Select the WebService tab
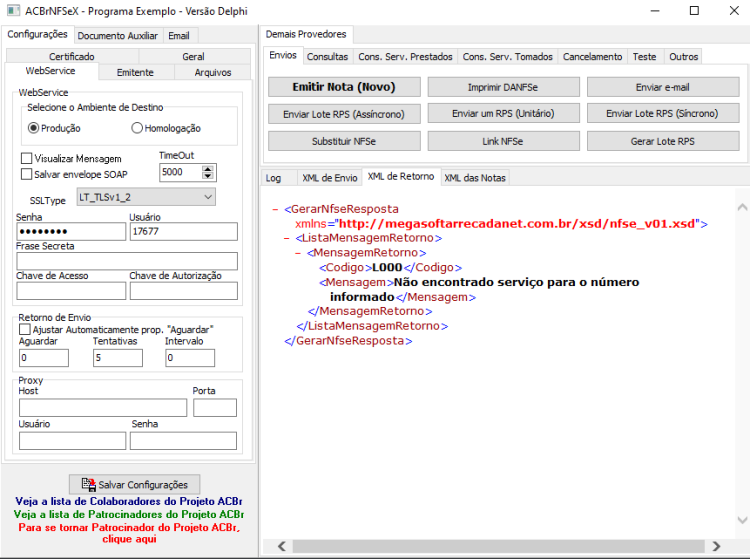750x559 pixels. pyautogui.click(x=50, y=71)
